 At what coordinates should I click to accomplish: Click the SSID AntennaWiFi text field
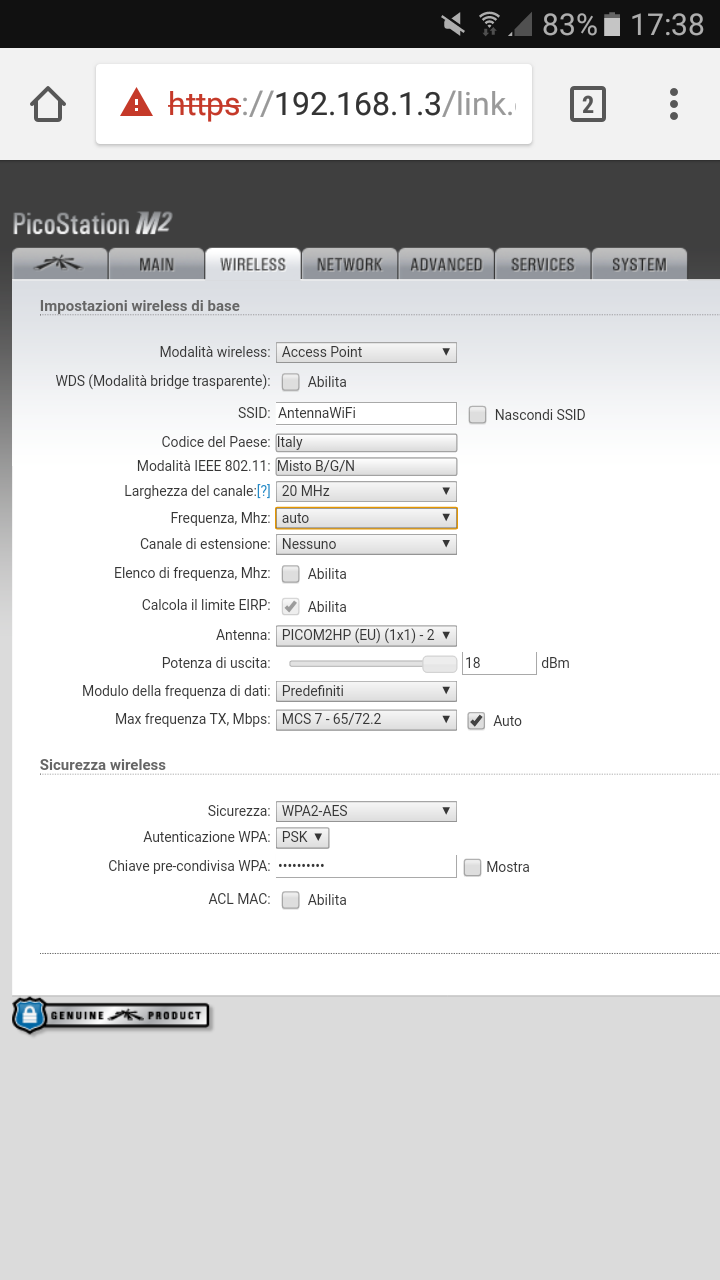pyautogui.click(x=366, y=413)
